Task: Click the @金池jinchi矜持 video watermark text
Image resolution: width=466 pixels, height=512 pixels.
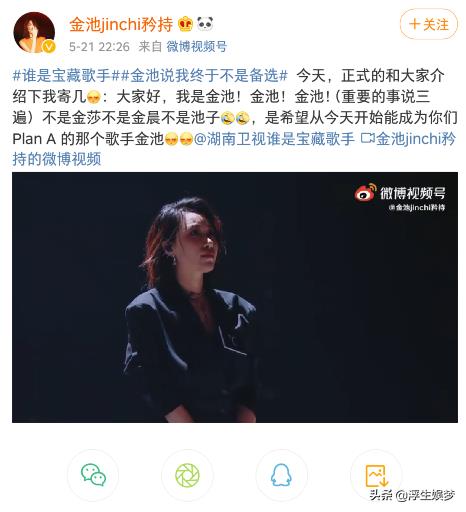Action: click(x=417, y=207)
